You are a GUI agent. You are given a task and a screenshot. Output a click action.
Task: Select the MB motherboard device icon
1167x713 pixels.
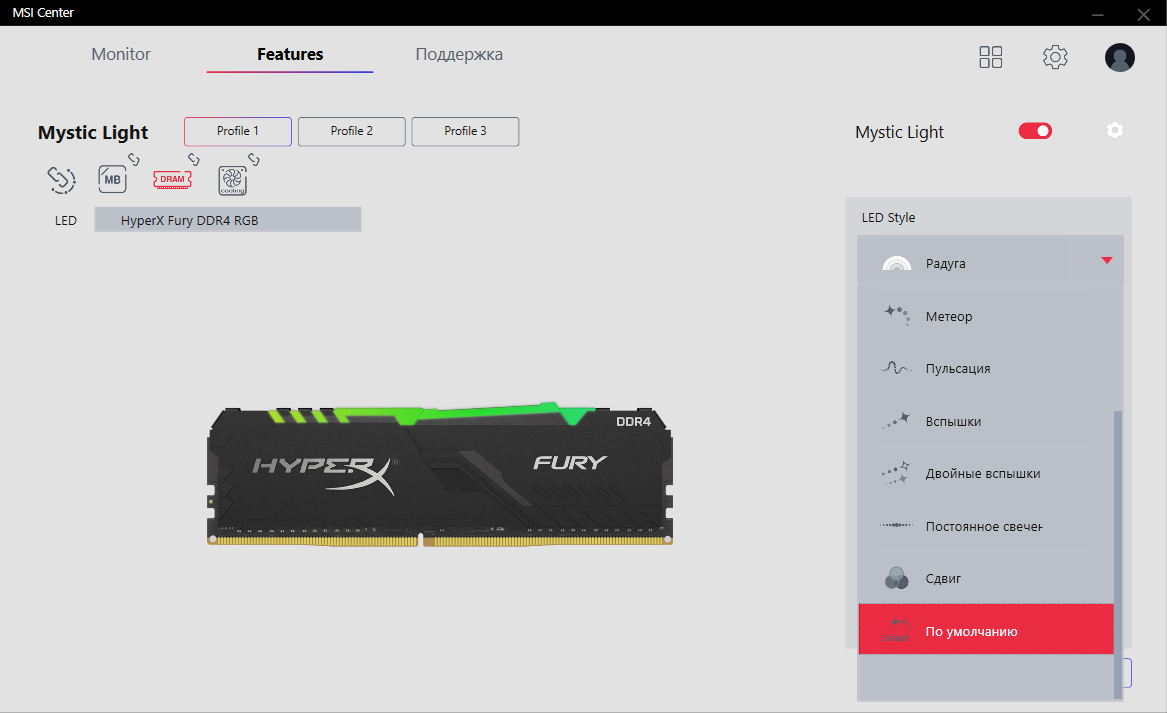pos(112,179)
